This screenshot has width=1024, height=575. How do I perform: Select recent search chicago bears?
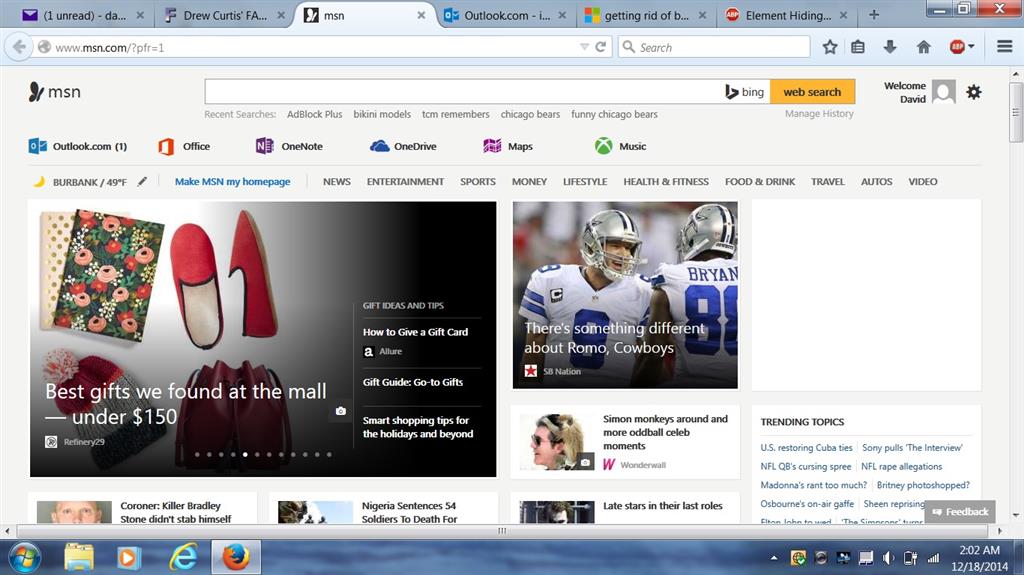tap(530, 114)
